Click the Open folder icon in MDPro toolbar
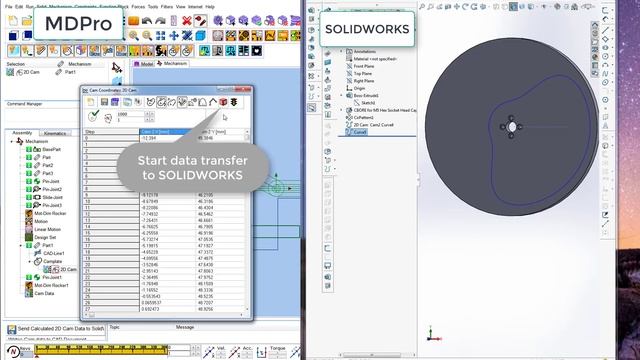Viewport: 640px width, 360px height. click(x=27, y=21)
